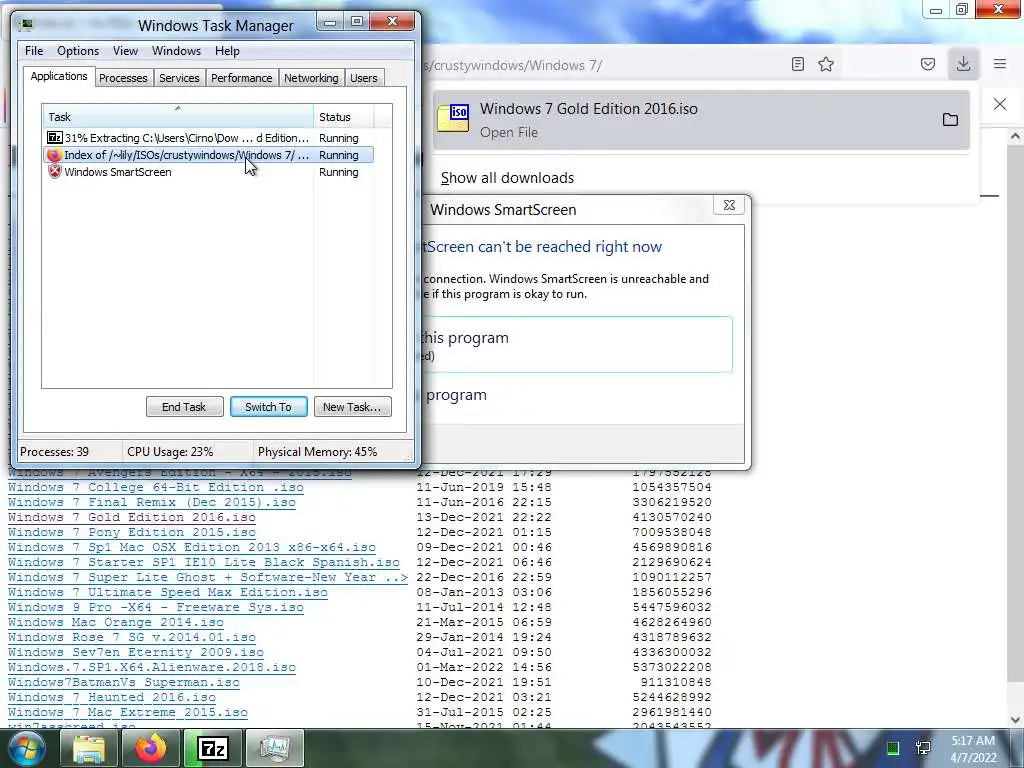Open Windows 7 College 64-Bit Edition .iso link

155,487
